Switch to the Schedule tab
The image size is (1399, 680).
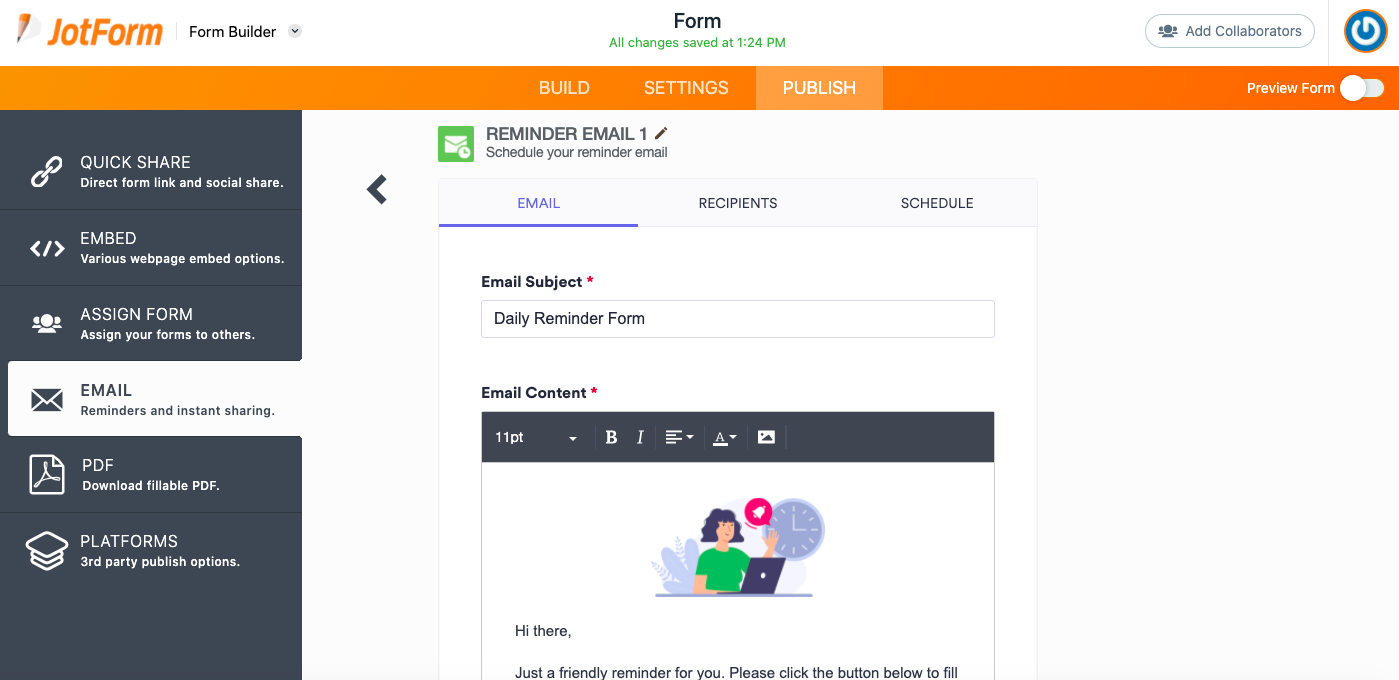click(936, 203)
